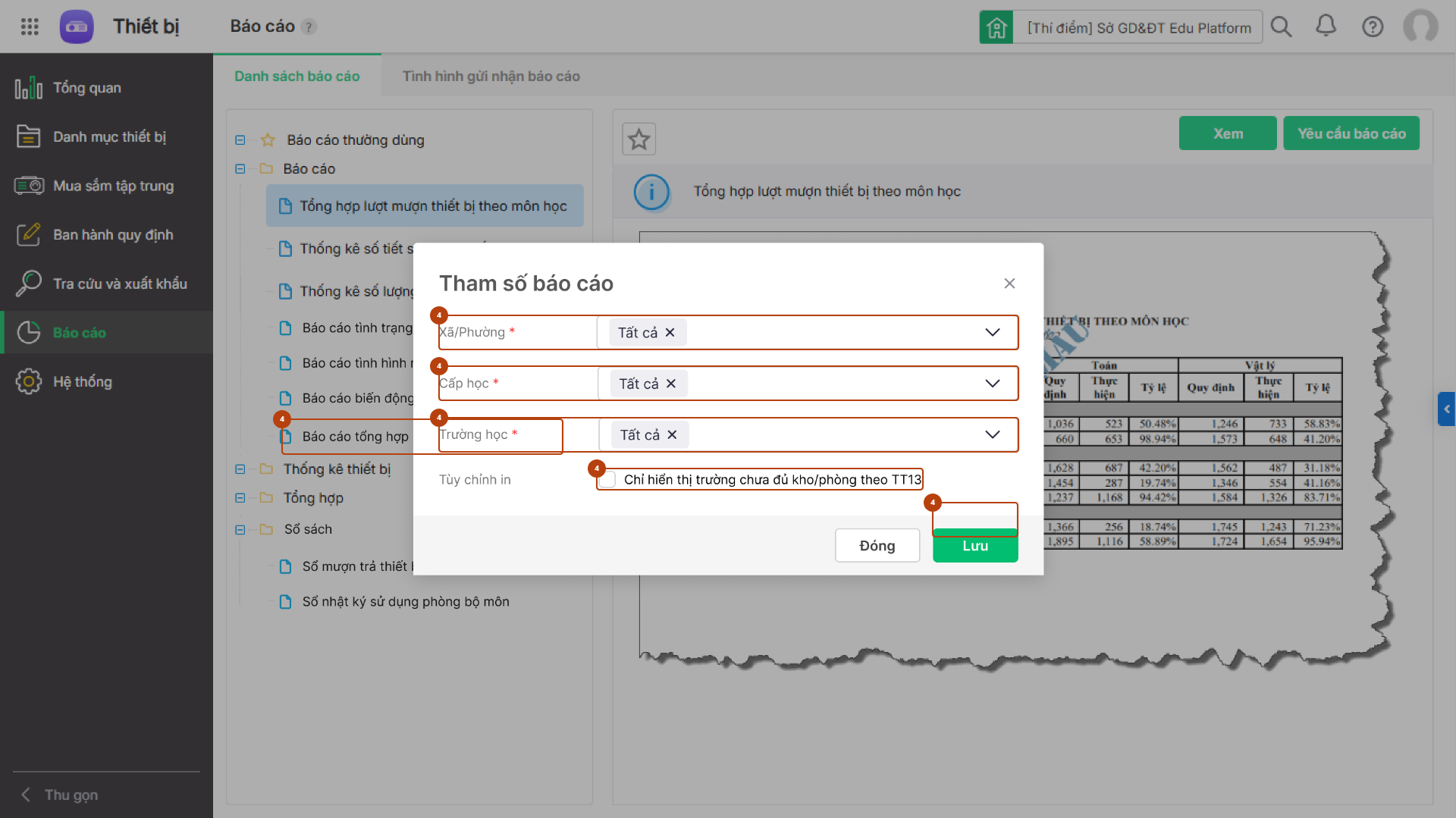Click the Đóng button

[x=877, y=546]
